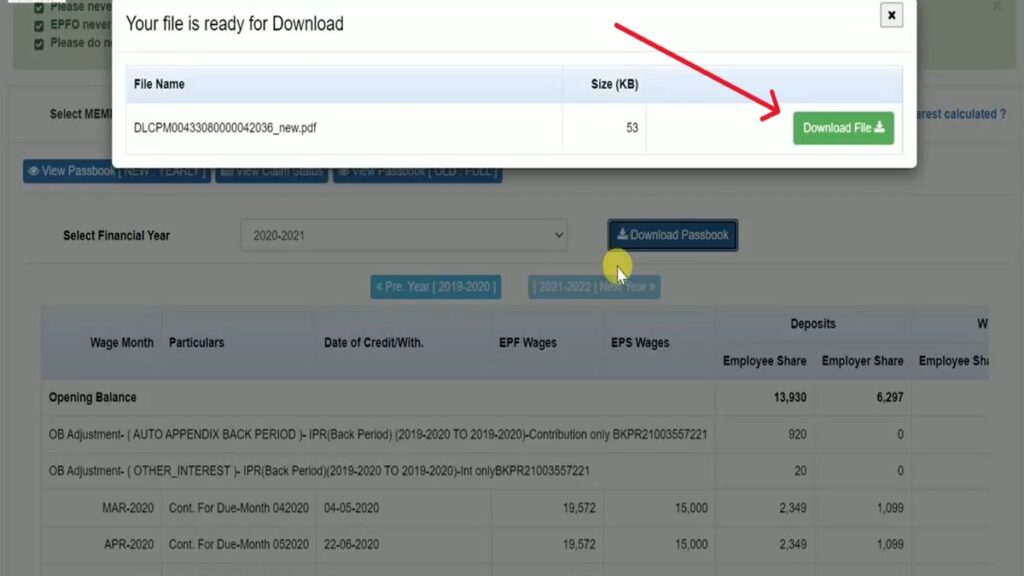Image resolution: width=1024 pixels, height=576 pixels.
Task: Click opening balance employer share 6,297
Action: (889, 398)
